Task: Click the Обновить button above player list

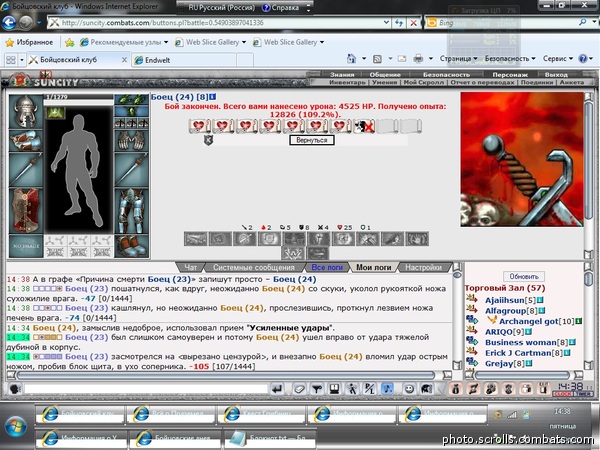Action: point(524,276)
